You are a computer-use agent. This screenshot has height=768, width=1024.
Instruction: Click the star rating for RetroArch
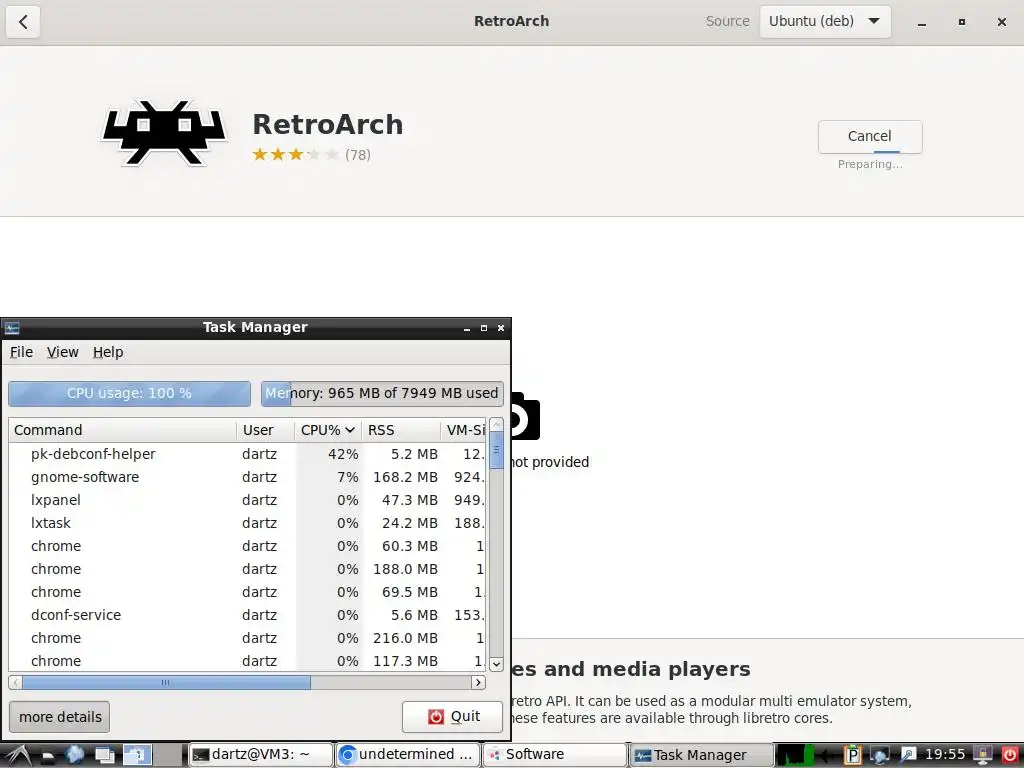[x=295, y=155]
